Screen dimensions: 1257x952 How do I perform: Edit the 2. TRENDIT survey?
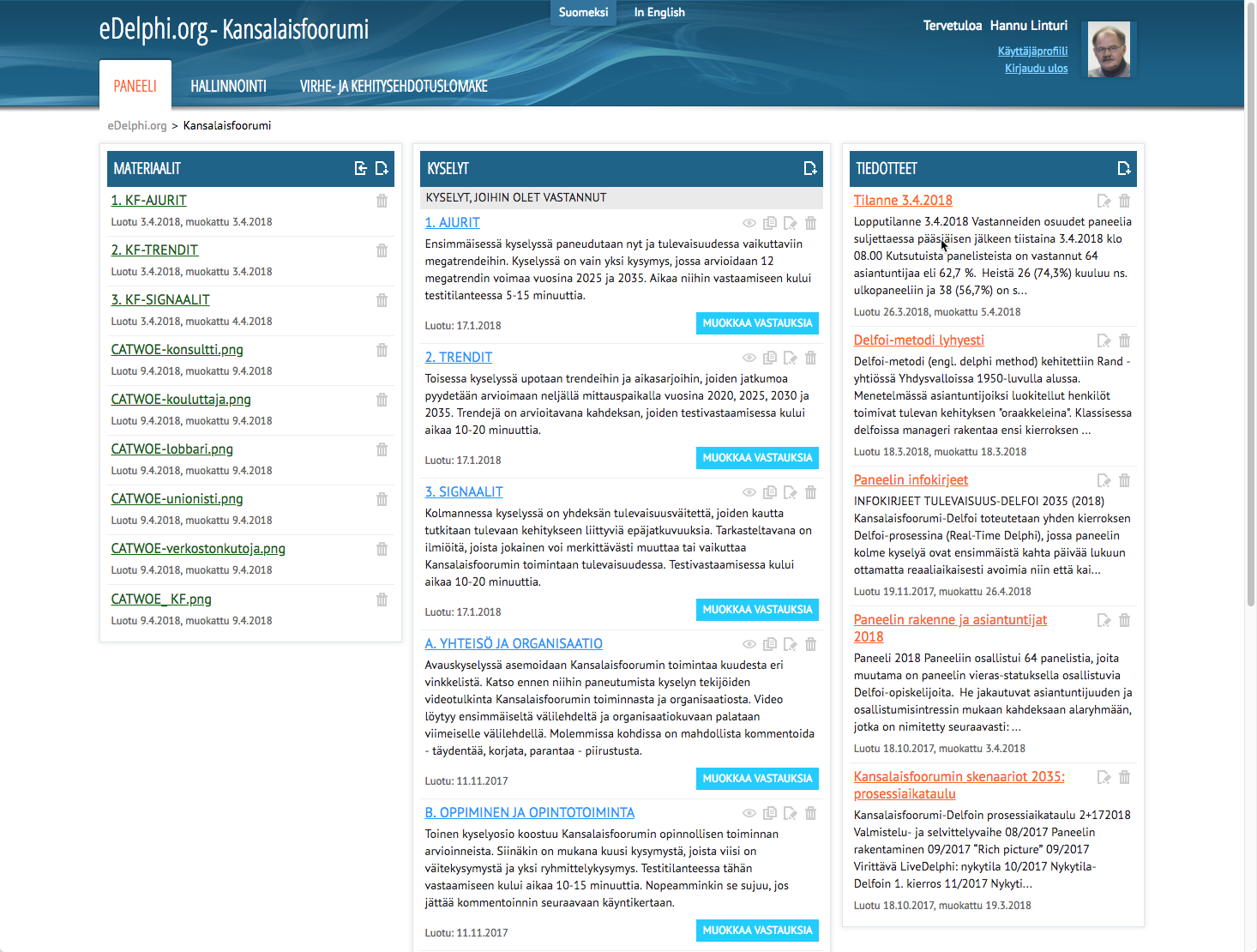(x=790, y=358)
